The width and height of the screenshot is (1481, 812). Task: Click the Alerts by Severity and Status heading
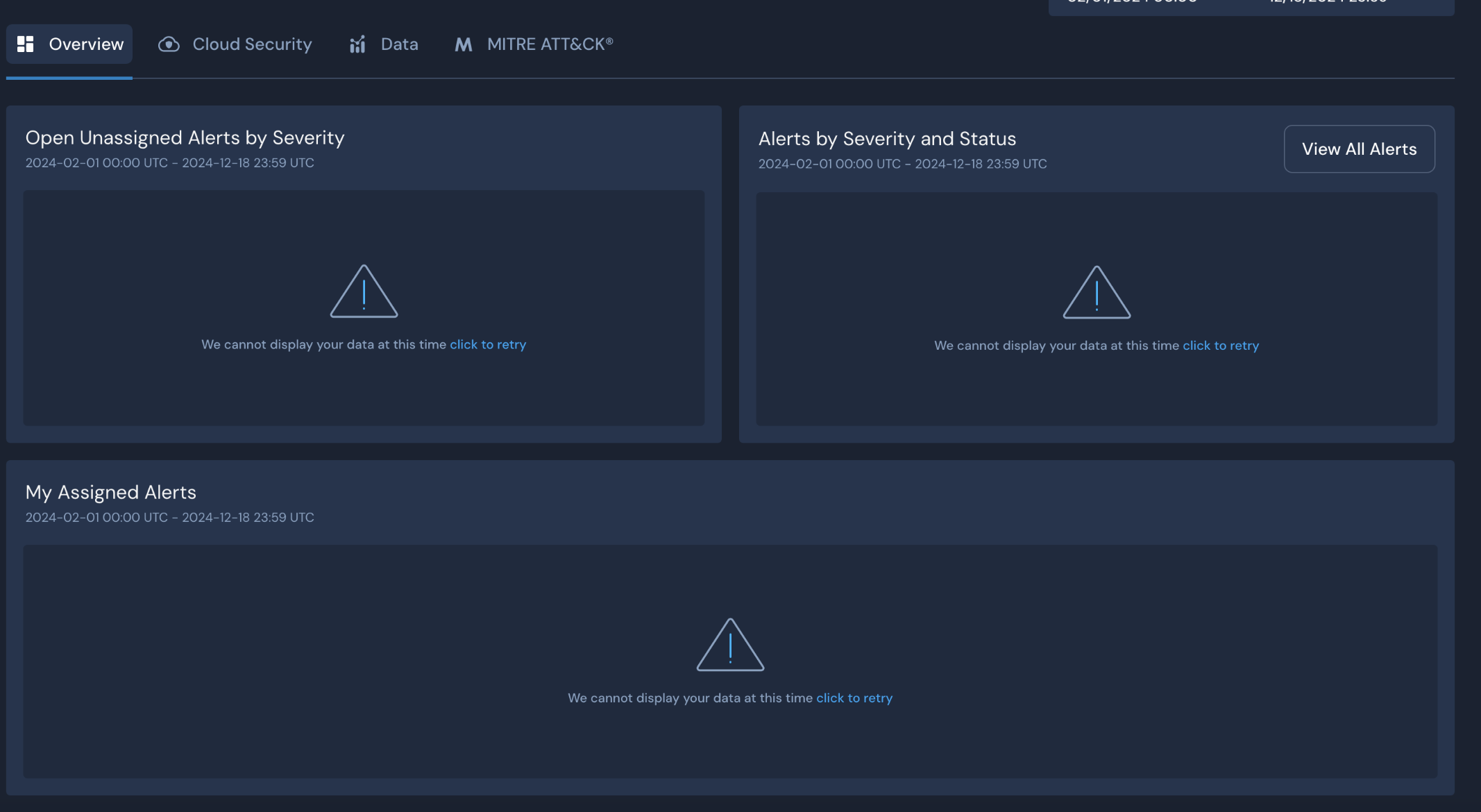point(887,139)
